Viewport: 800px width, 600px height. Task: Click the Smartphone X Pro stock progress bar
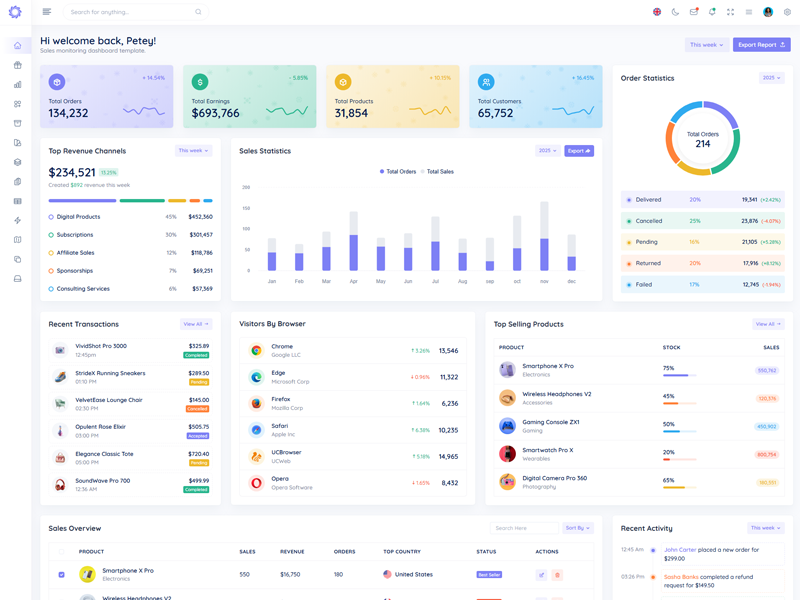tap(679, 376)
